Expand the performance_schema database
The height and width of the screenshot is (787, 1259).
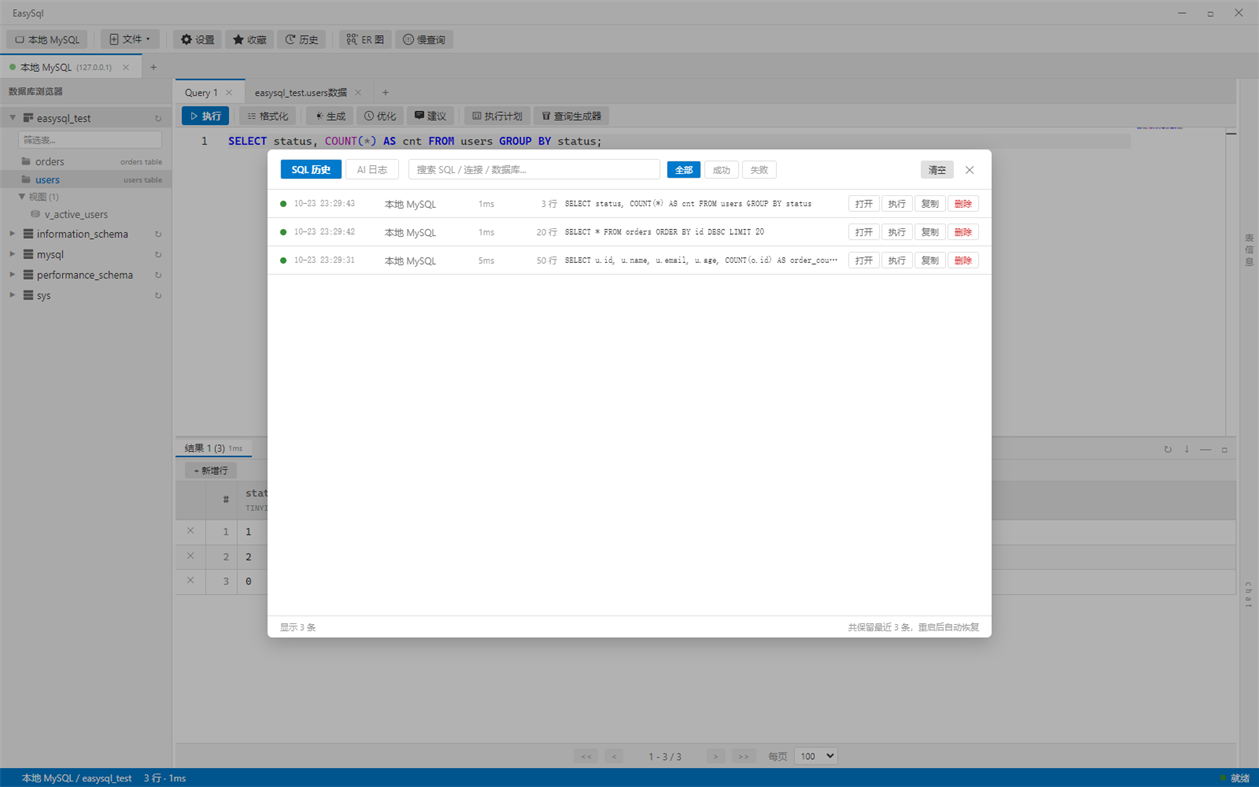13,275
